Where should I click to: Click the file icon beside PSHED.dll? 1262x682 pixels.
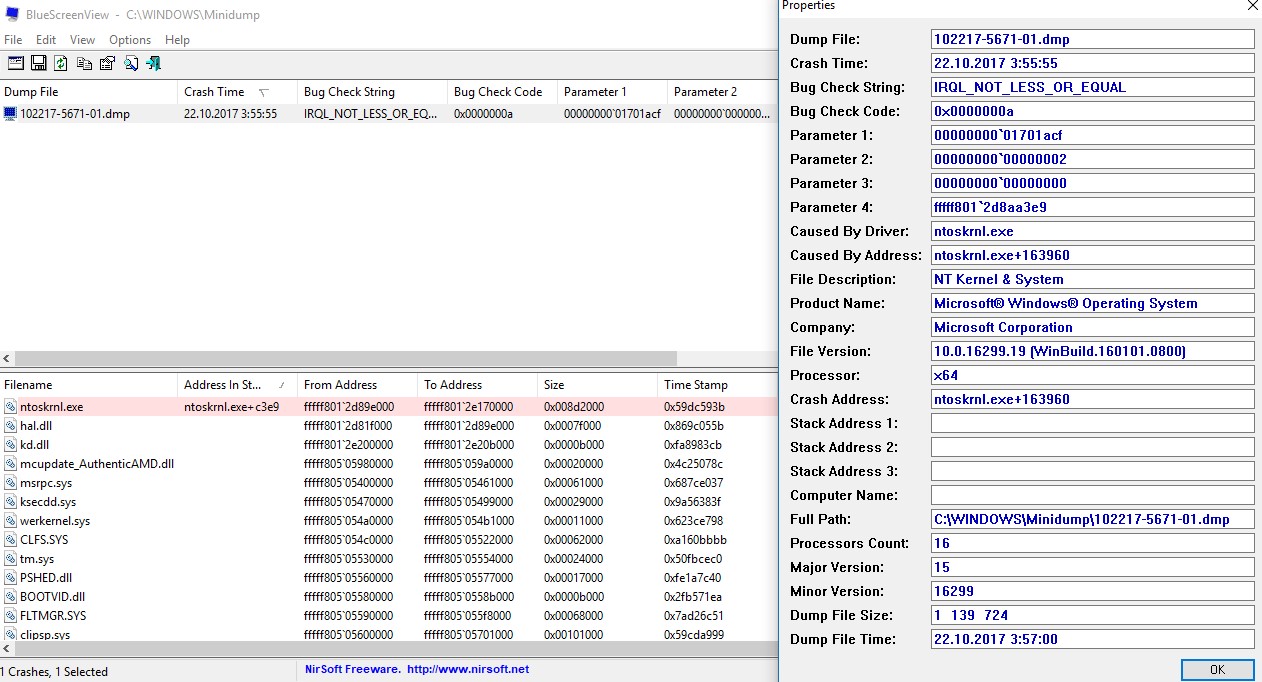pyautogui.click(x=10, y=578)
